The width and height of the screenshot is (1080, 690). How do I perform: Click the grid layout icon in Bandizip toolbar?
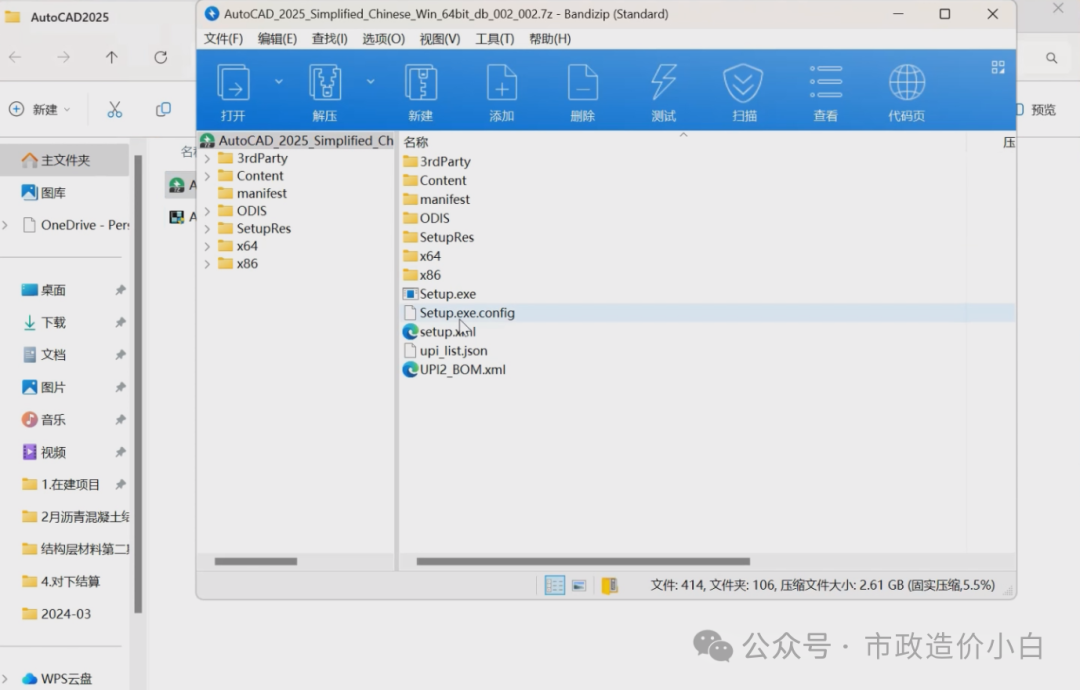pyautogui.click(x=998, y=67)
